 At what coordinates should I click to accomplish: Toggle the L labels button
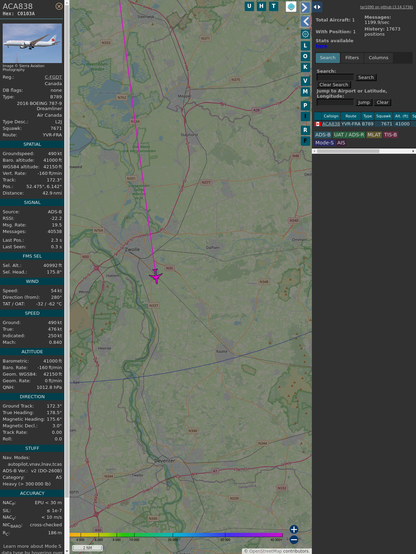pos(305,46)
